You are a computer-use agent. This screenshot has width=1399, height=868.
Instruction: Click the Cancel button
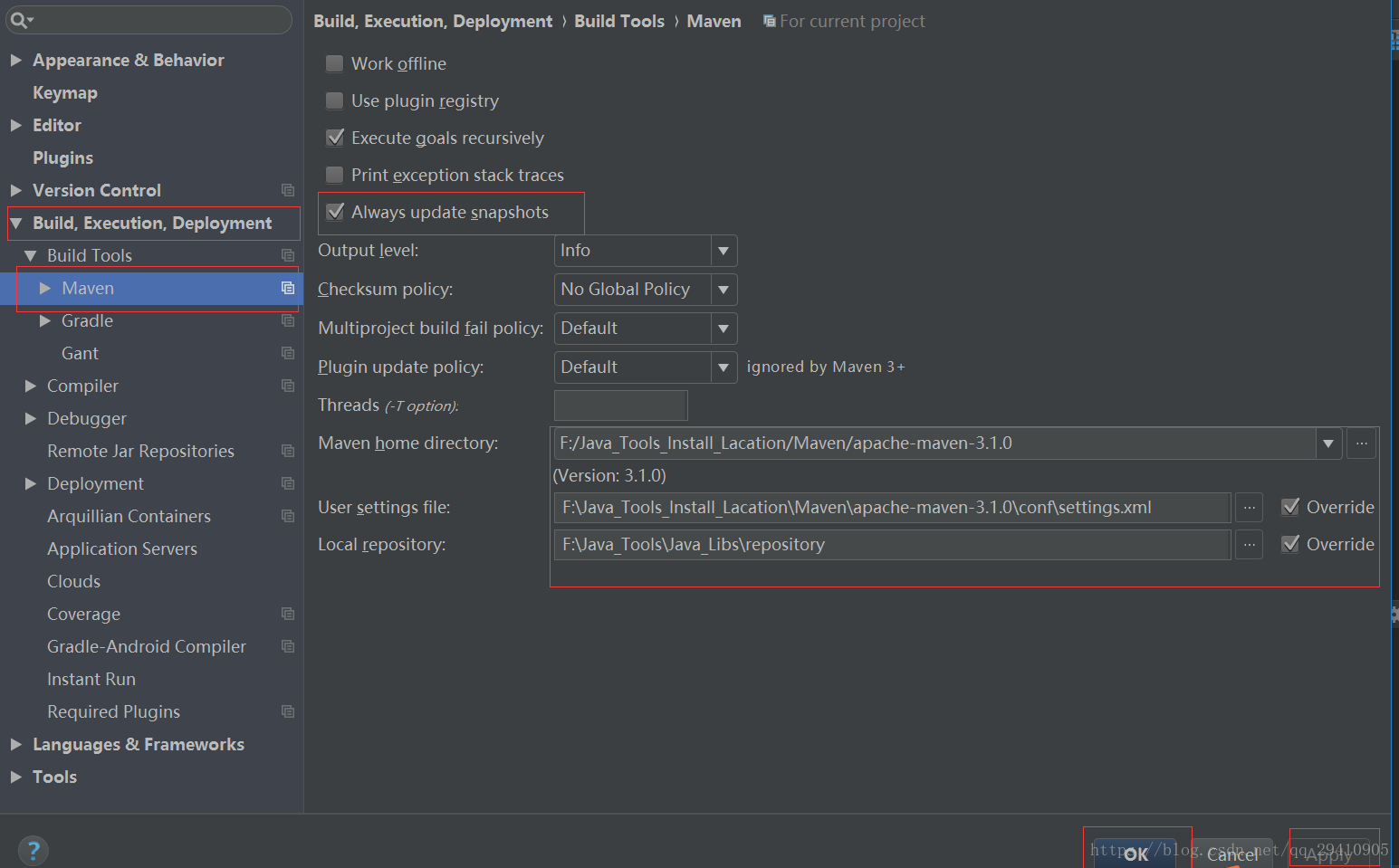[1231, 854]
